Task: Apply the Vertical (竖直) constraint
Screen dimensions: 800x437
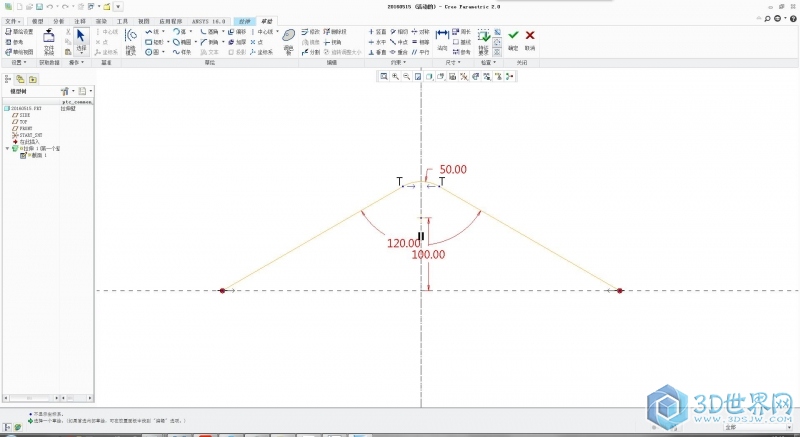Action: tap(378, 32)
